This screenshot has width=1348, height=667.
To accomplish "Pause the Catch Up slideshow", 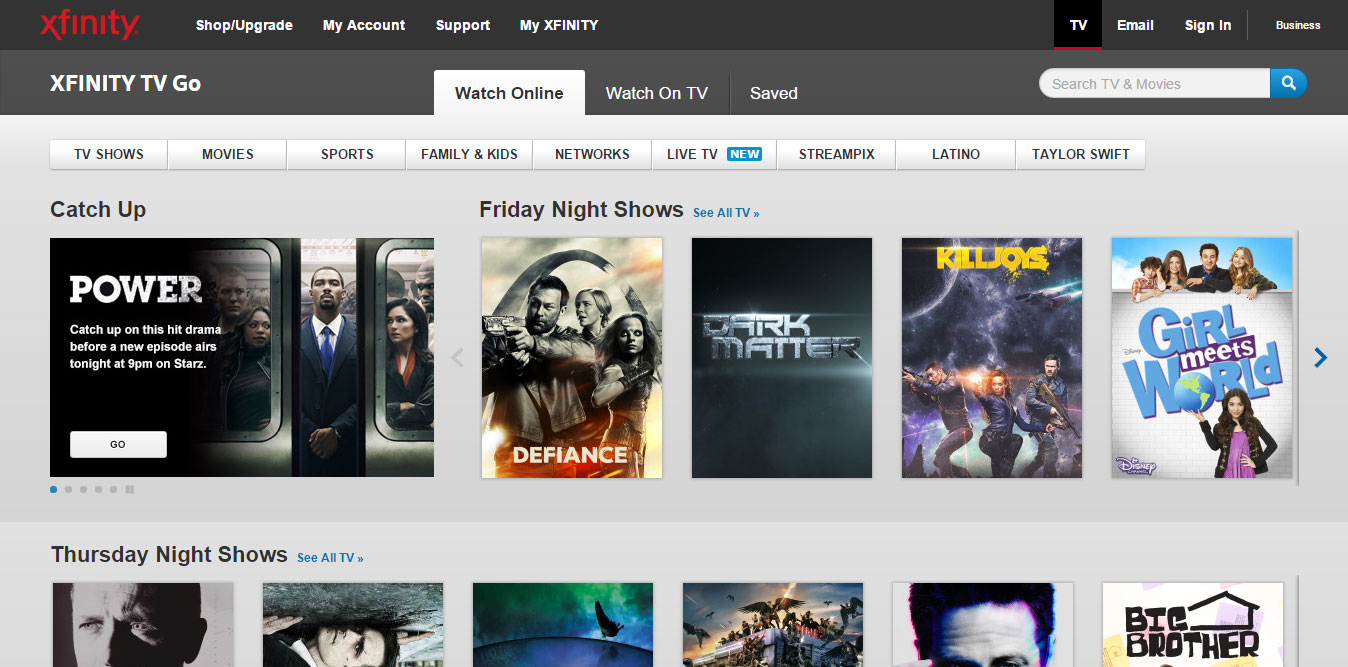I will (x=130, y=490).
